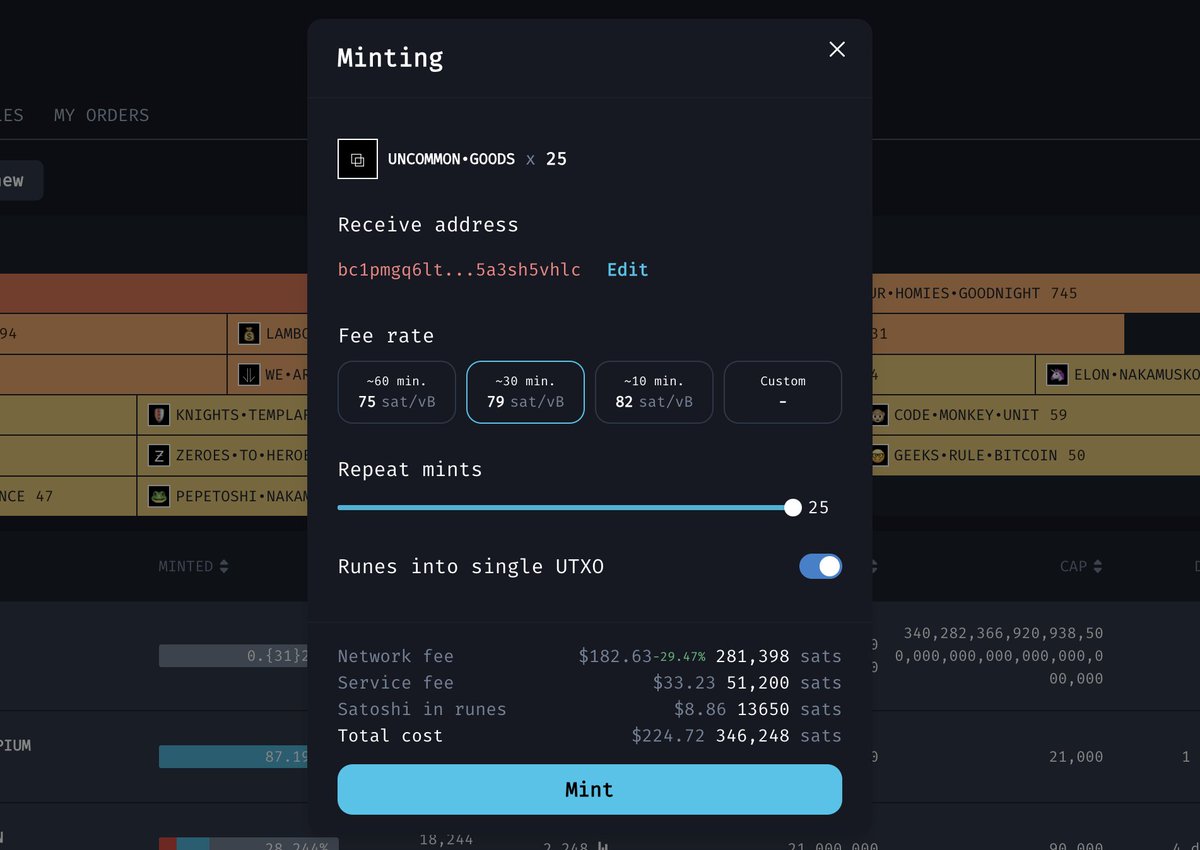This screenshot has height=850, width=1200.
Task: Choose the ~60 min. 75 sat/vB fee option
Action: click(396, 392)
